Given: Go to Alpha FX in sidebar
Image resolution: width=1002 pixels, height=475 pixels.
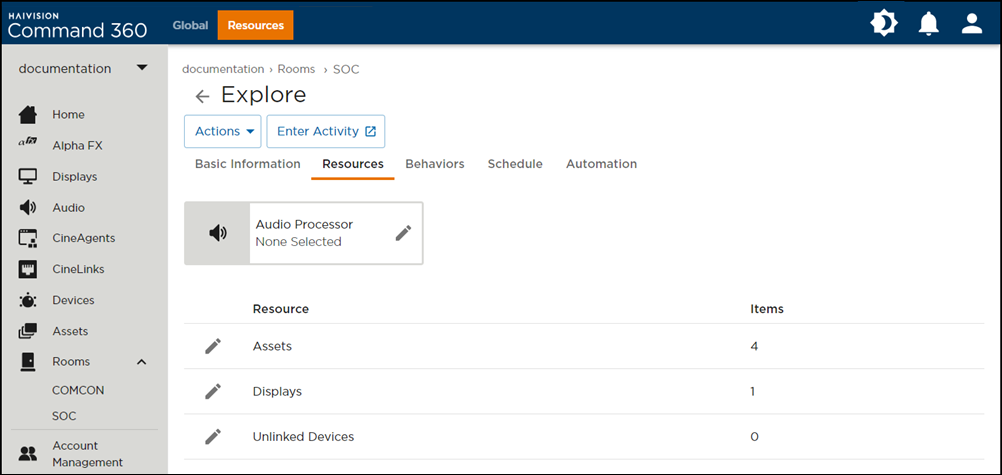Looking at the screenshot, I should click(77, 145).
